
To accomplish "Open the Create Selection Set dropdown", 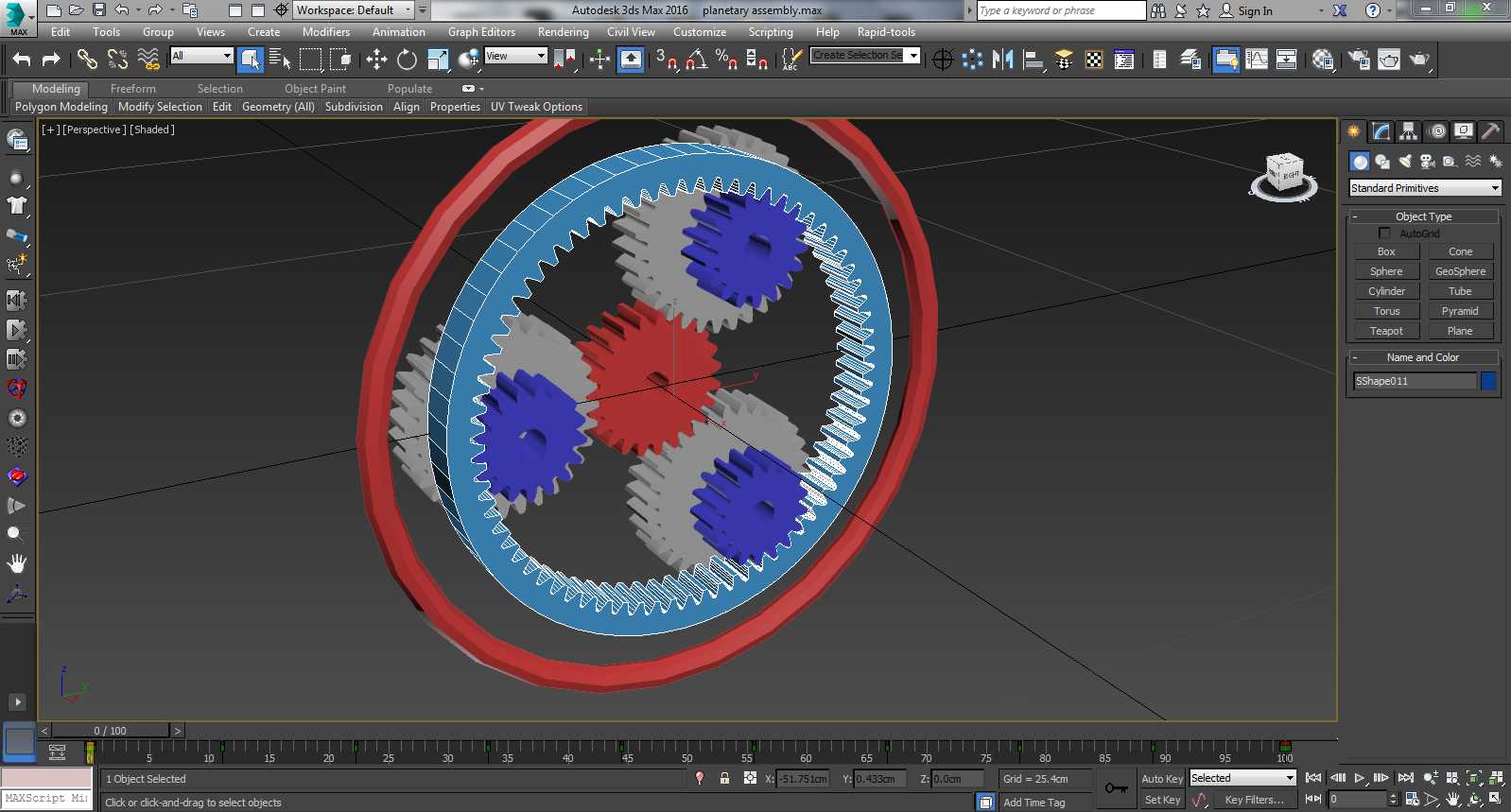I will pos(865,56).
